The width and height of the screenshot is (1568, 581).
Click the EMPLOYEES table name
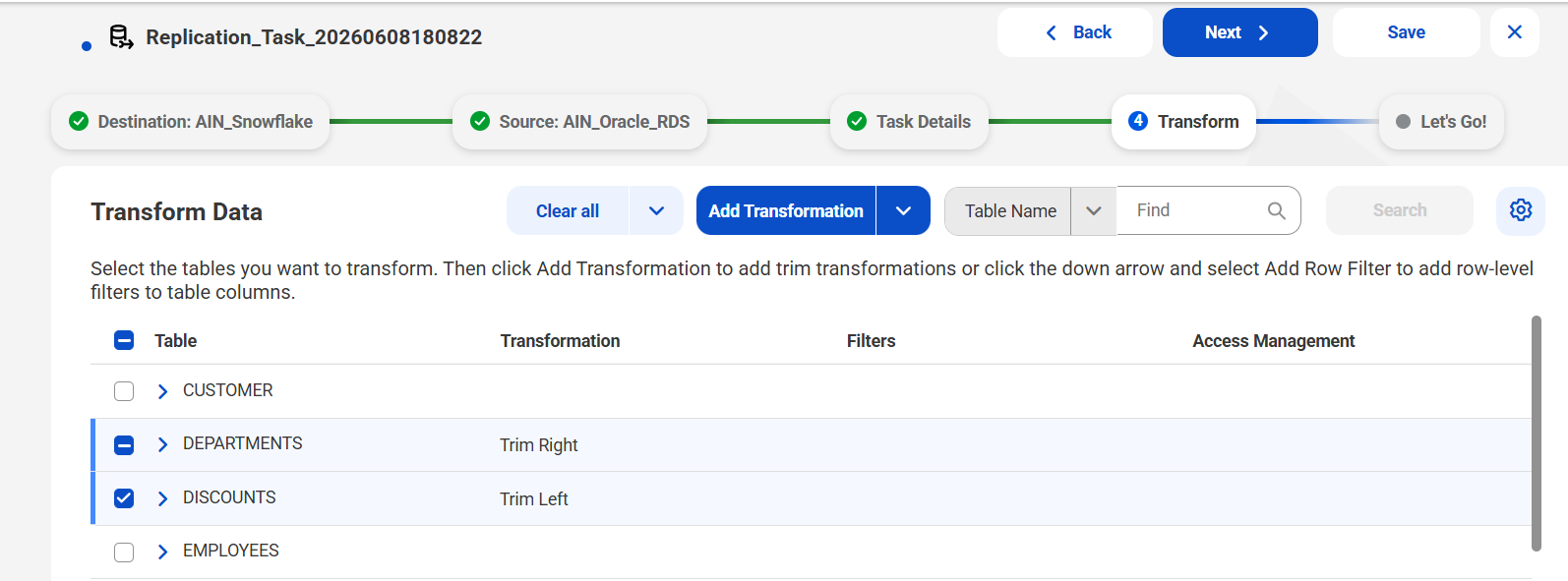coord(230,551)
